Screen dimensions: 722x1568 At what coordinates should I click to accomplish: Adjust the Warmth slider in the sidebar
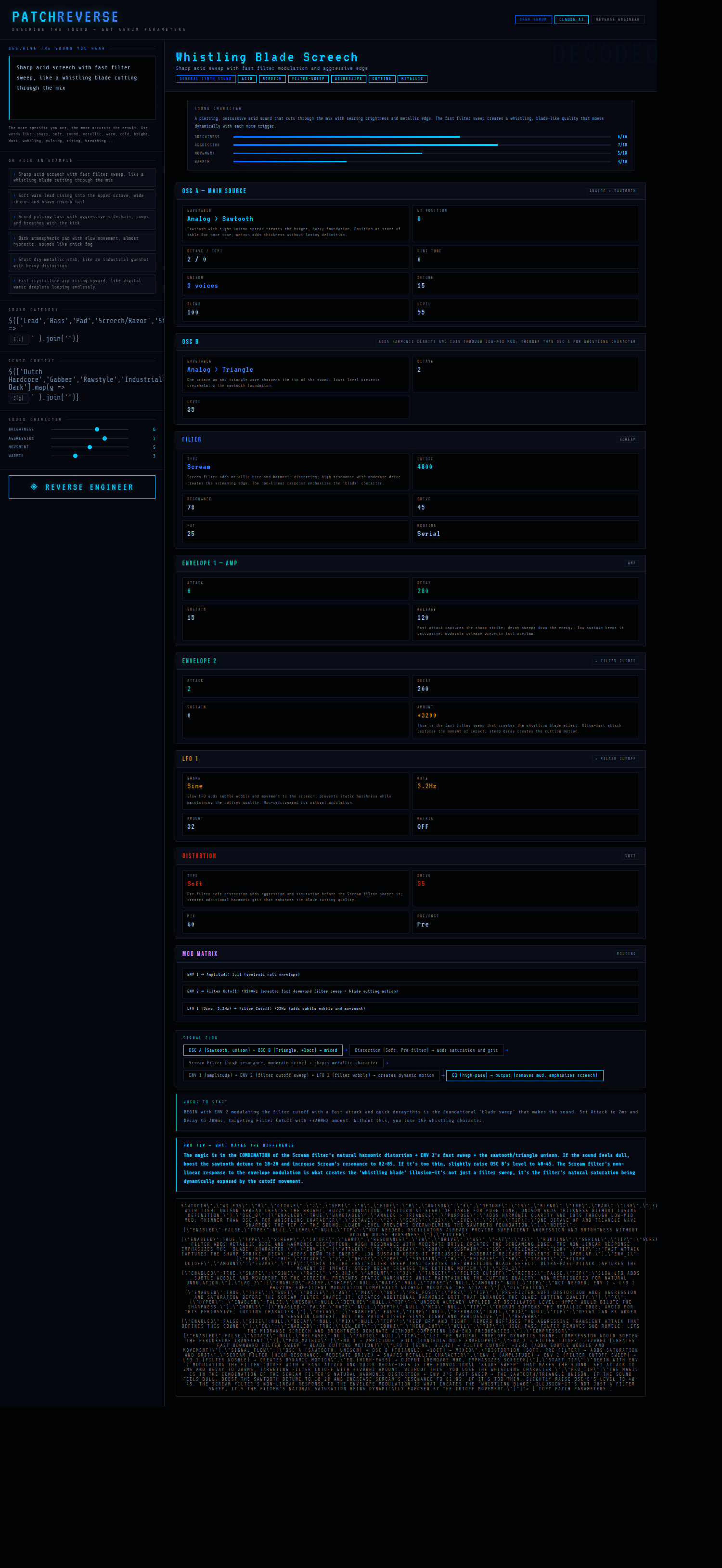[x=90, y=455]
